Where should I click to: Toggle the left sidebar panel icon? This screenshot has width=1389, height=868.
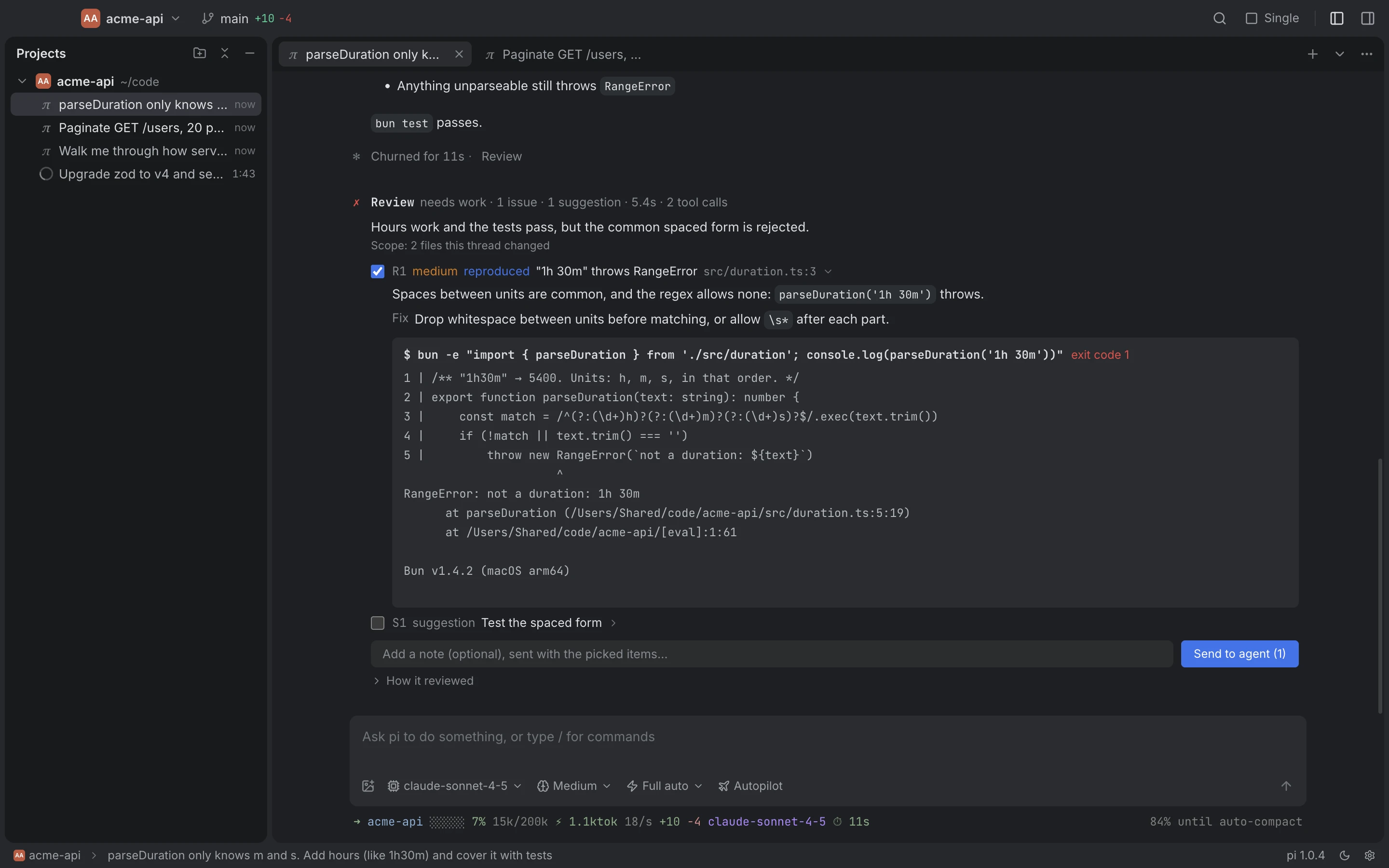[1337, 18]
